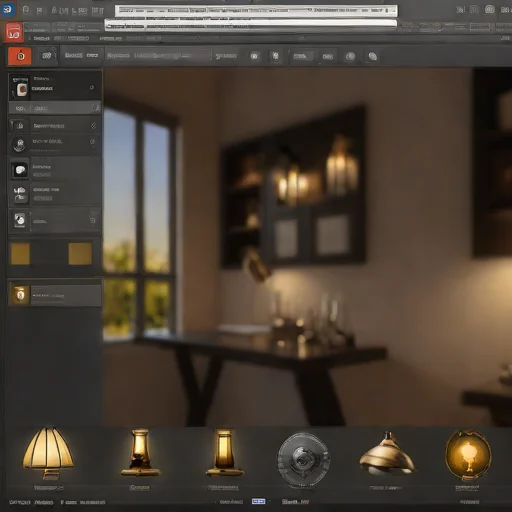Choose the first brass lantern lamp
Screen dimensions: 512x512
click(x=140, y=453)
